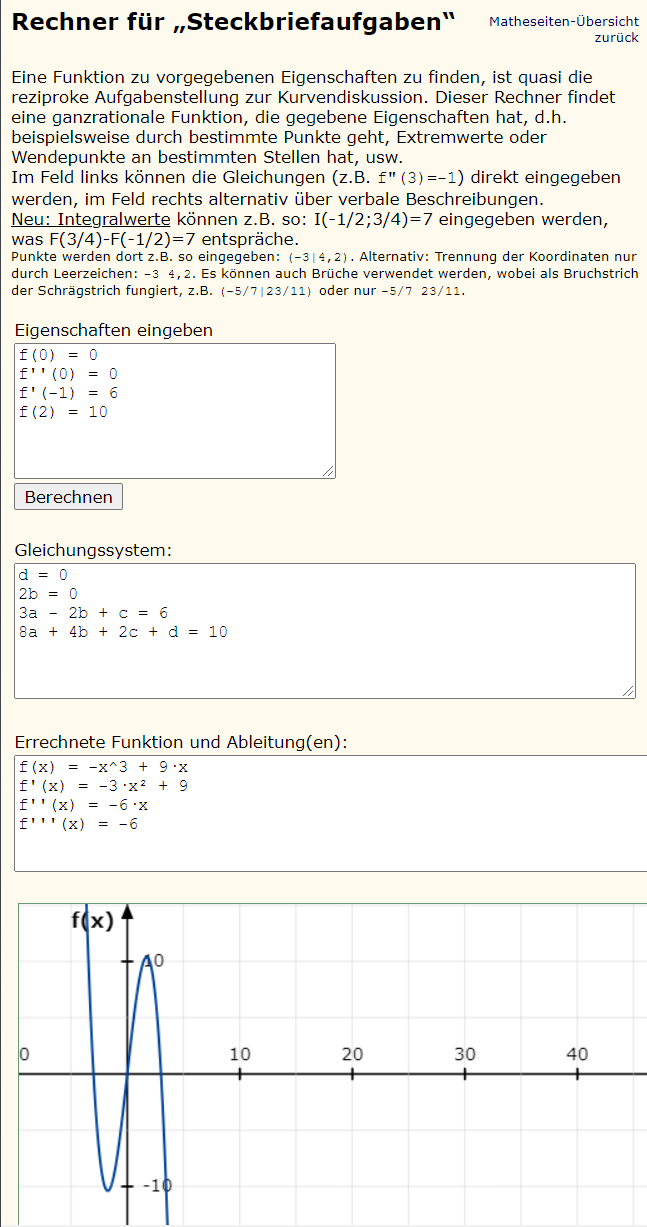Click the line "f'(-1) = 6" in input
The height and width of the screenshot is (1227, 647).
pos(68,393)
